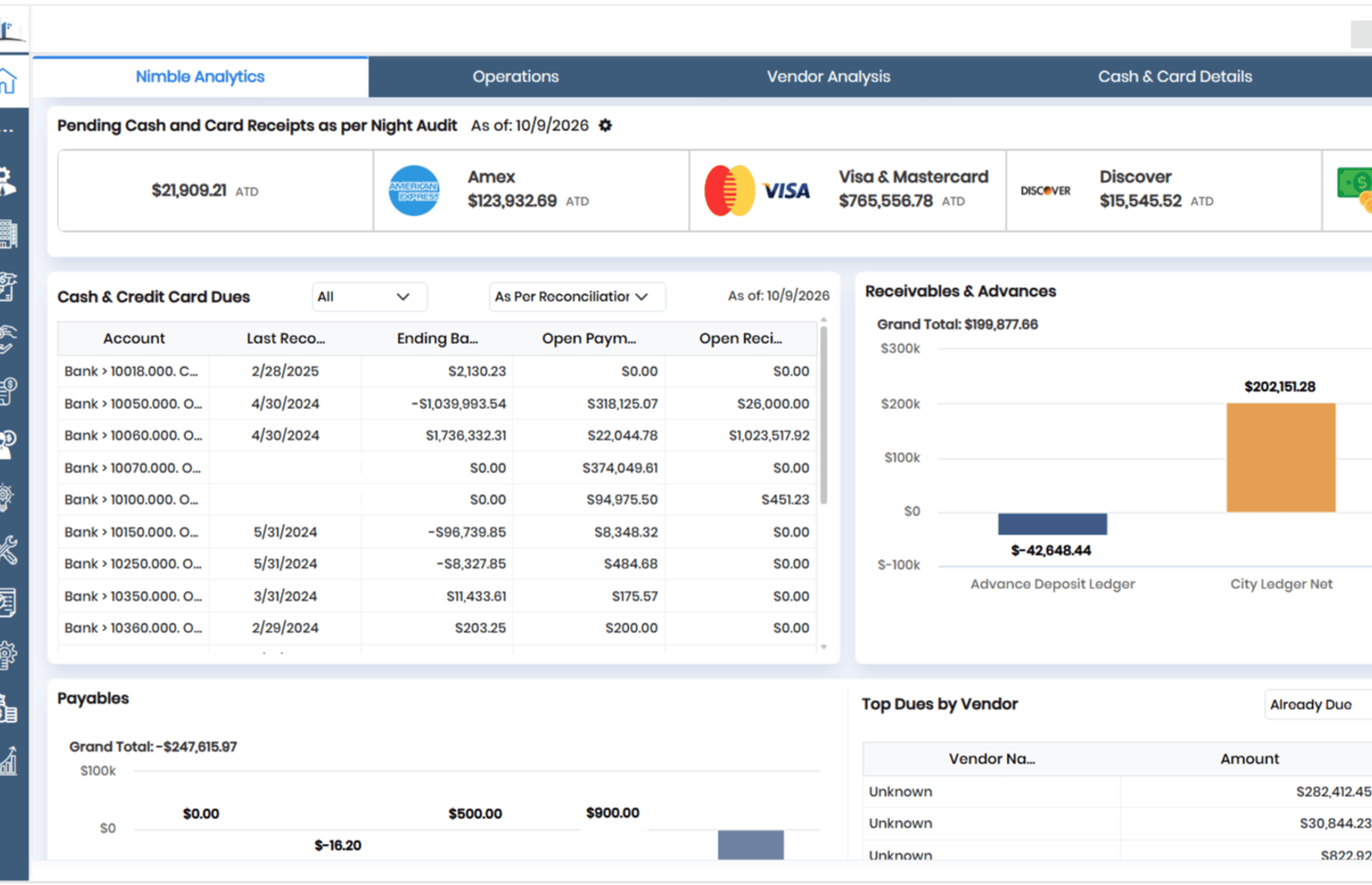Sort by the Open Paym... column header

[x=589, y=339]
